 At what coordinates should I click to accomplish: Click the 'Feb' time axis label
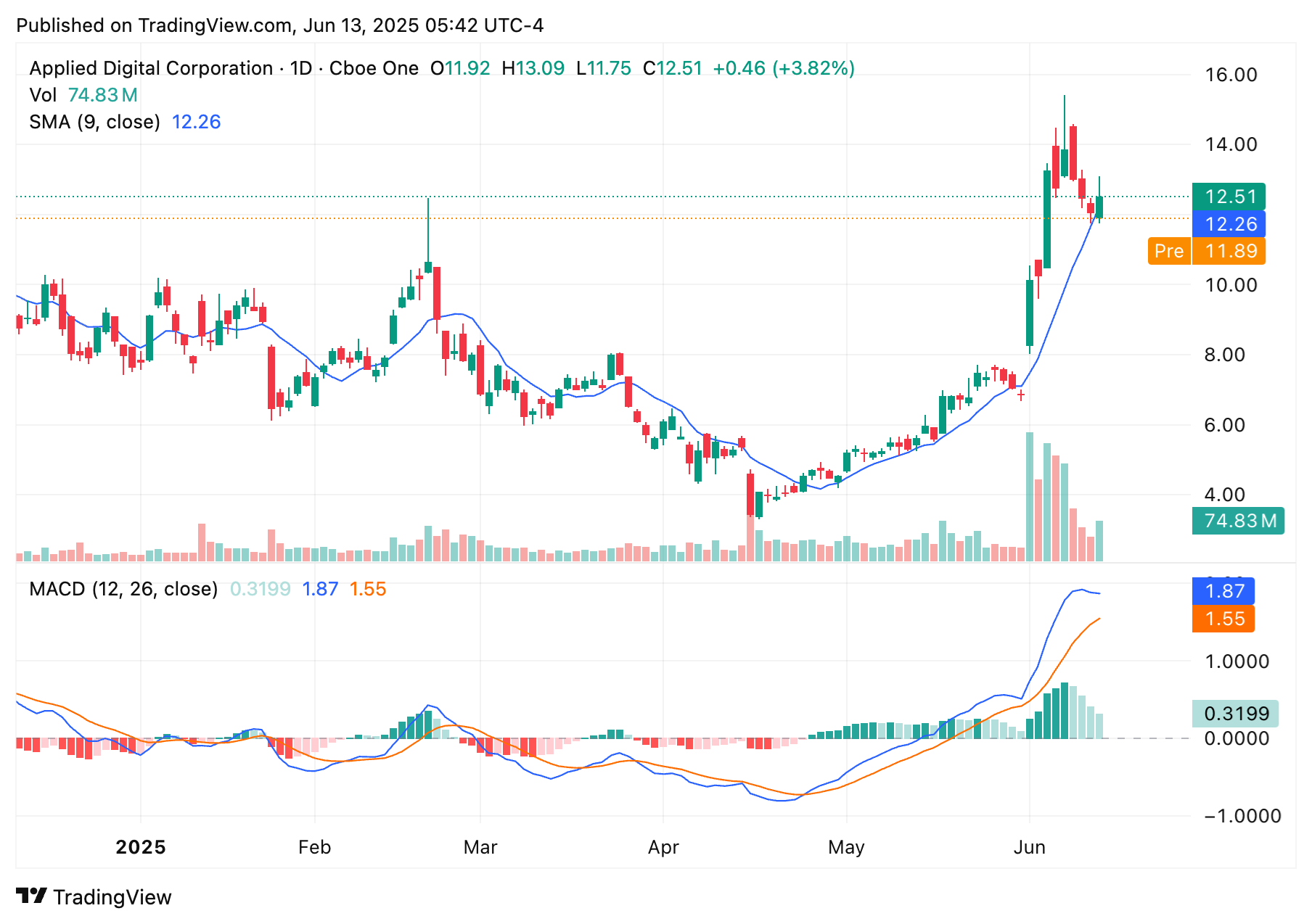click(314, 847)
